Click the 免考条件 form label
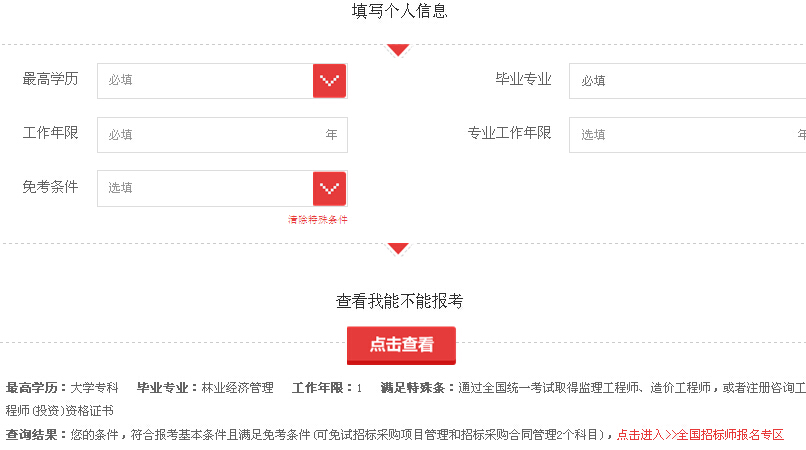Viewport: 806px width, 450px height. pos(50,186)
